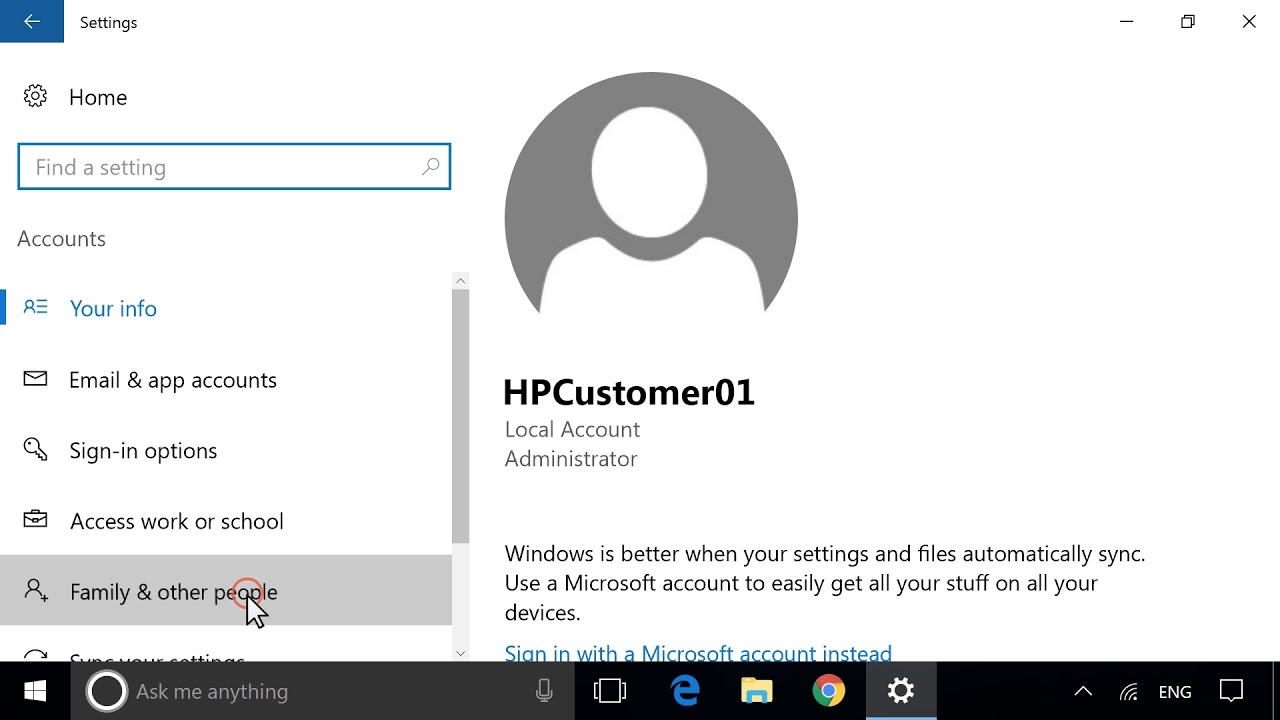1280x720 pixels.
Task: Click the Find a setting search field
Action: 234,167
